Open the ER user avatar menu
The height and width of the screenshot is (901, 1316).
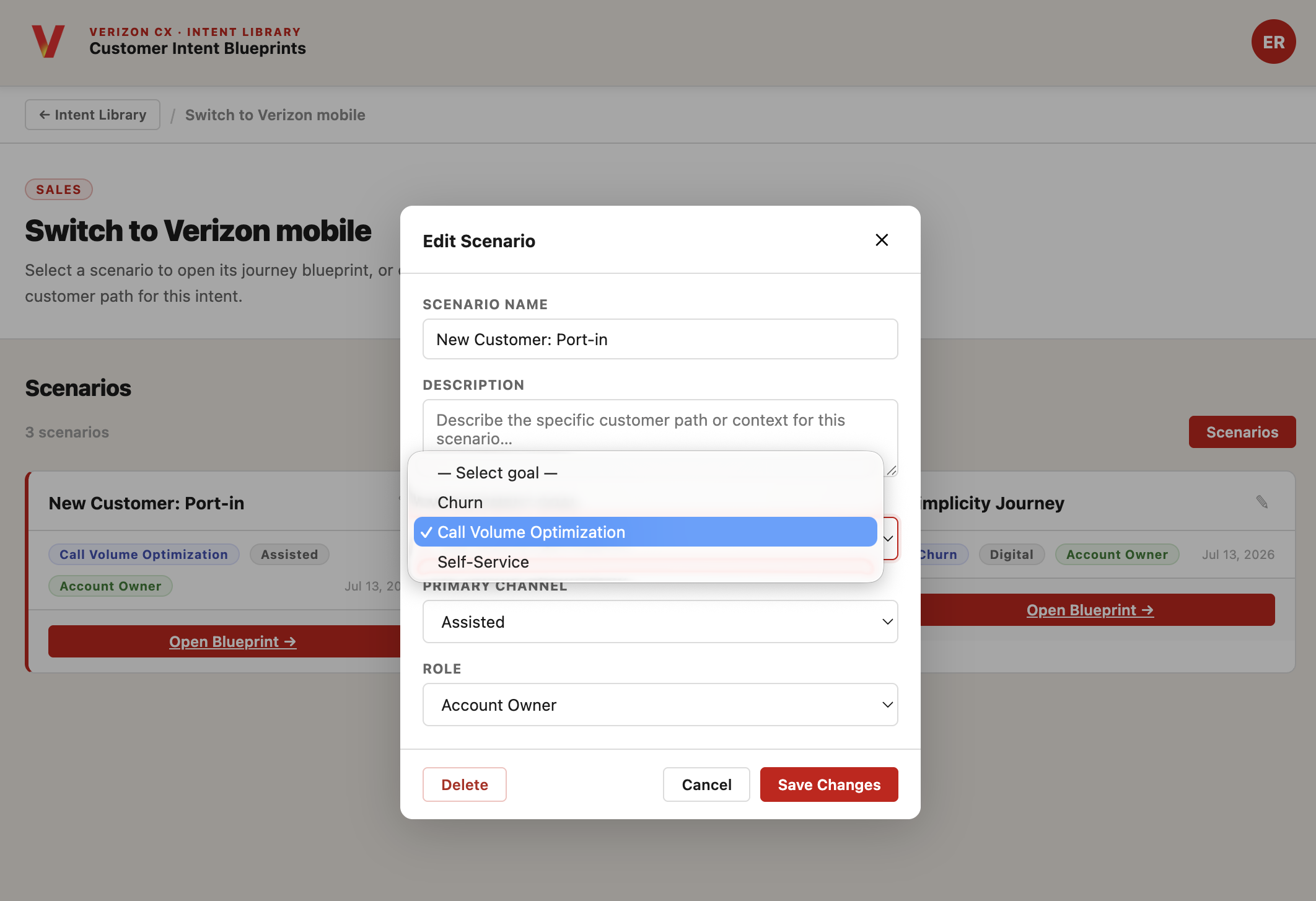coord(1273,42)
